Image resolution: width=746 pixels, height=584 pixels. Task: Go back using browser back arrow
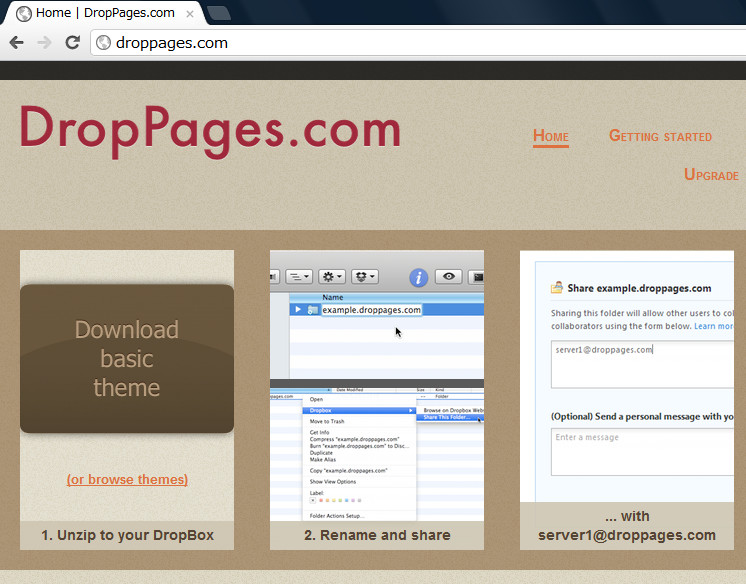(17, 43)
